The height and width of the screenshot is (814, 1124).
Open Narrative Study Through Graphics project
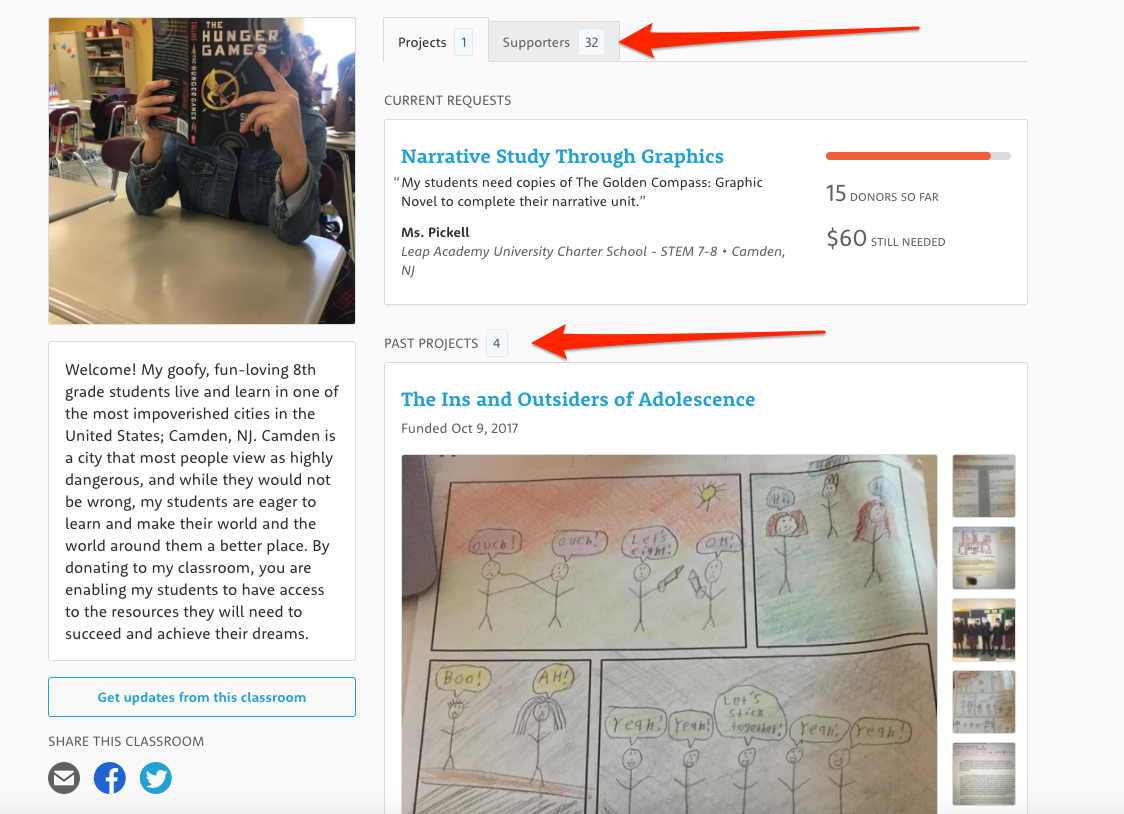point(562,156)
